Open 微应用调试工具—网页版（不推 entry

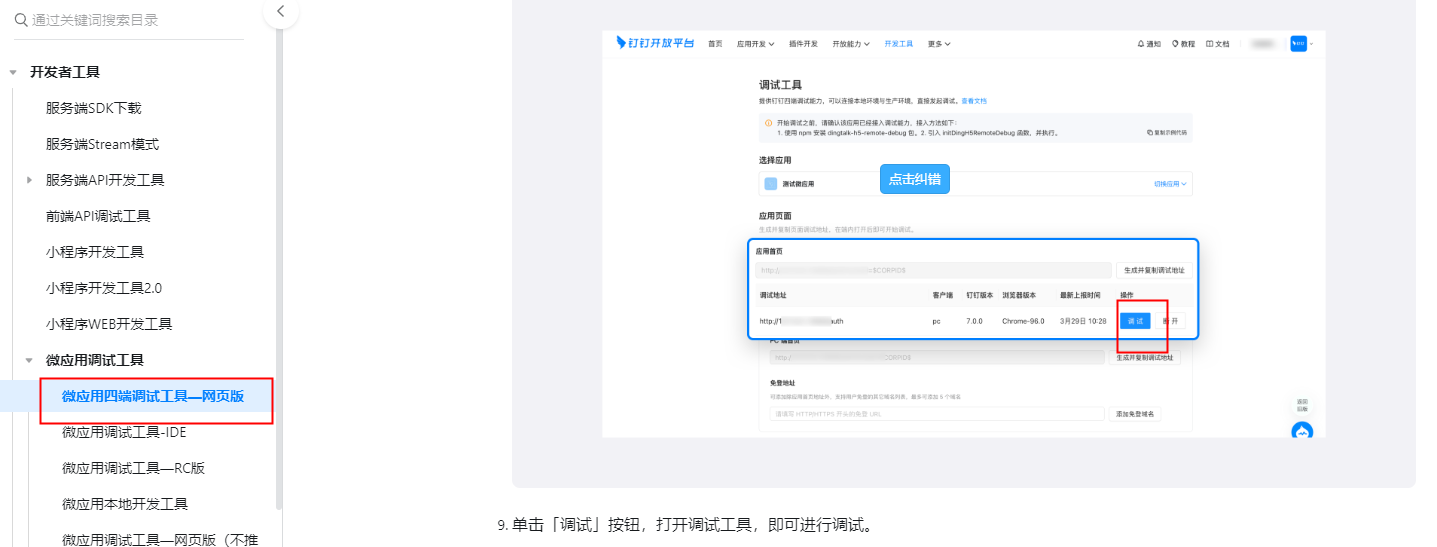click(160, 540)
